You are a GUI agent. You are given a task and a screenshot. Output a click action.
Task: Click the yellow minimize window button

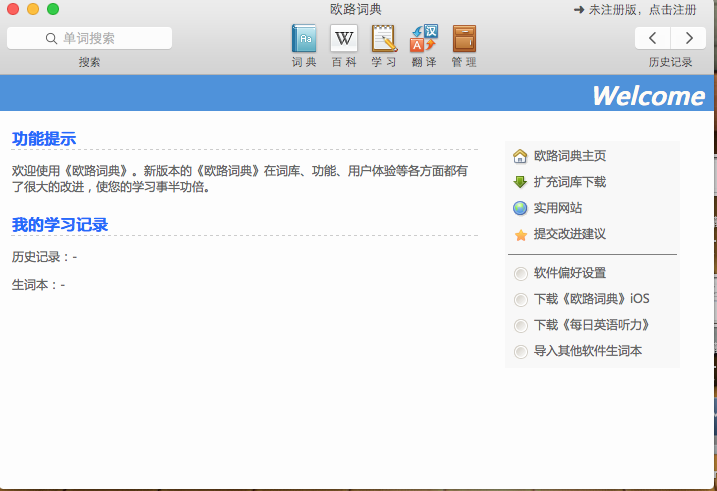click(x=33, y=9)
